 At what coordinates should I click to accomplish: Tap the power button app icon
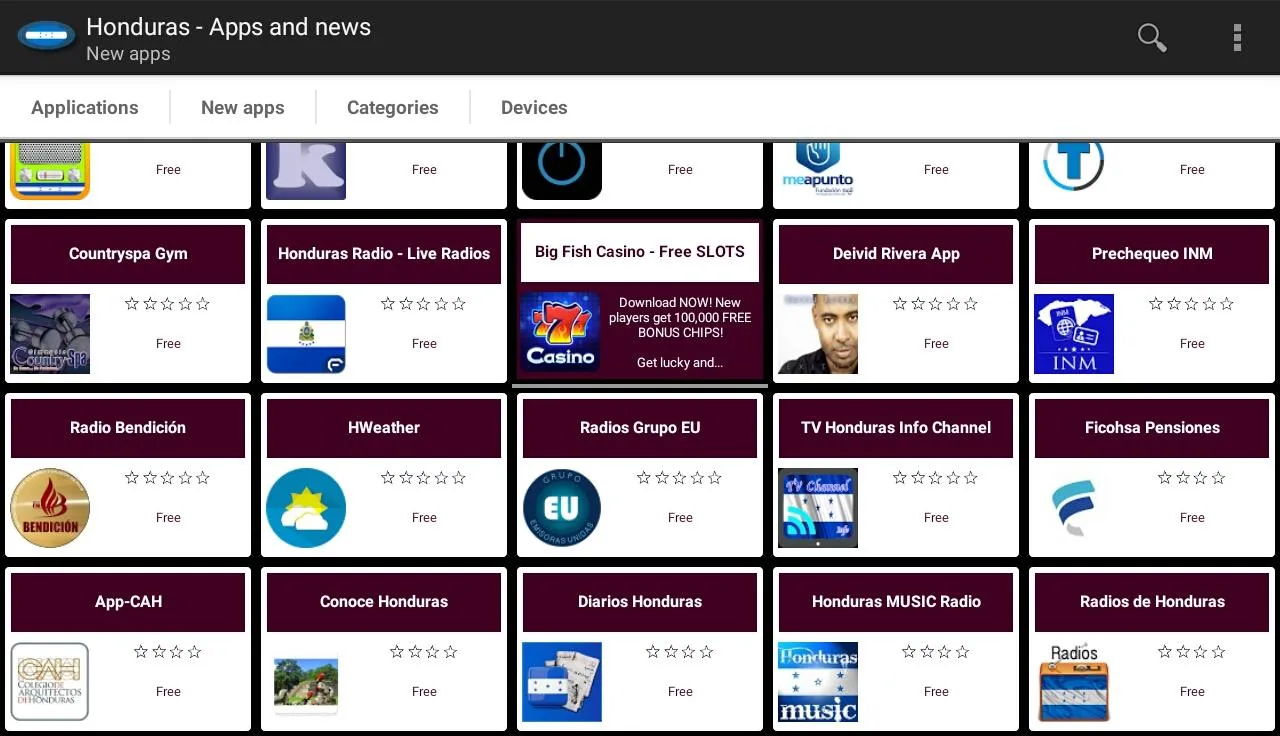(x=562, y=171)
